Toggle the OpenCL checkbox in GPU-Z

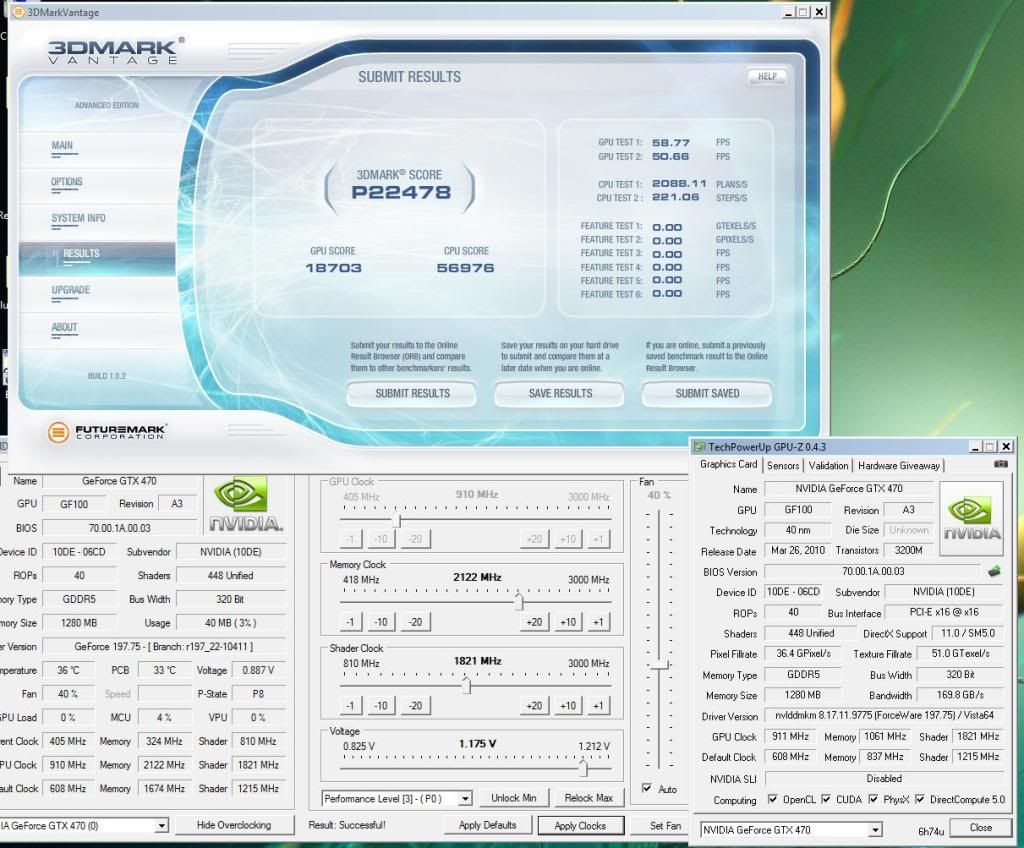[773, 799]
